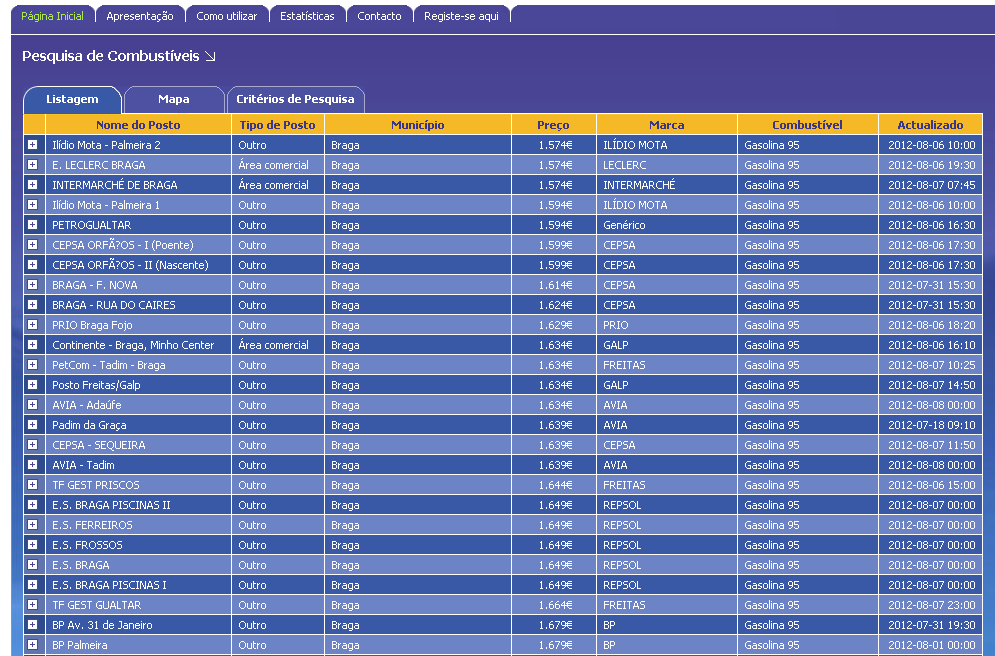Expand the TF GEST GUALTAR row

click(x=32, y=605)
